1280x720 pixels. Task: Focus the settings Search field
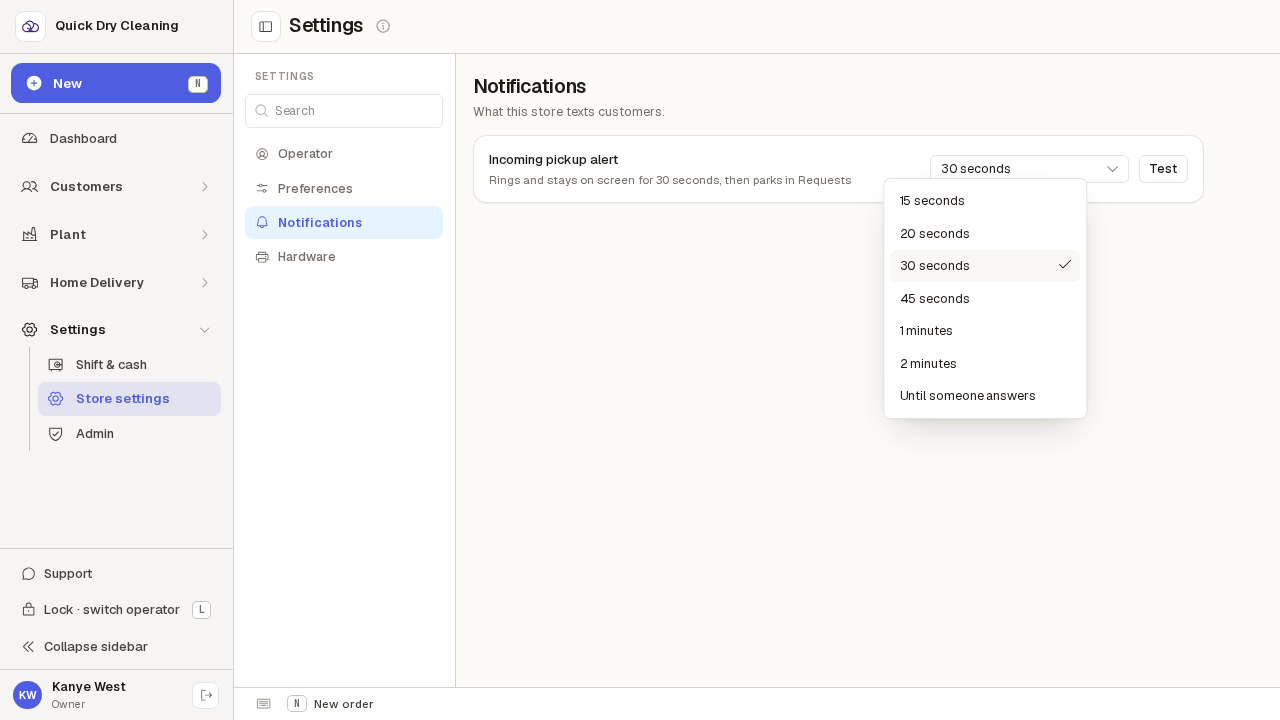click(344, 111)
